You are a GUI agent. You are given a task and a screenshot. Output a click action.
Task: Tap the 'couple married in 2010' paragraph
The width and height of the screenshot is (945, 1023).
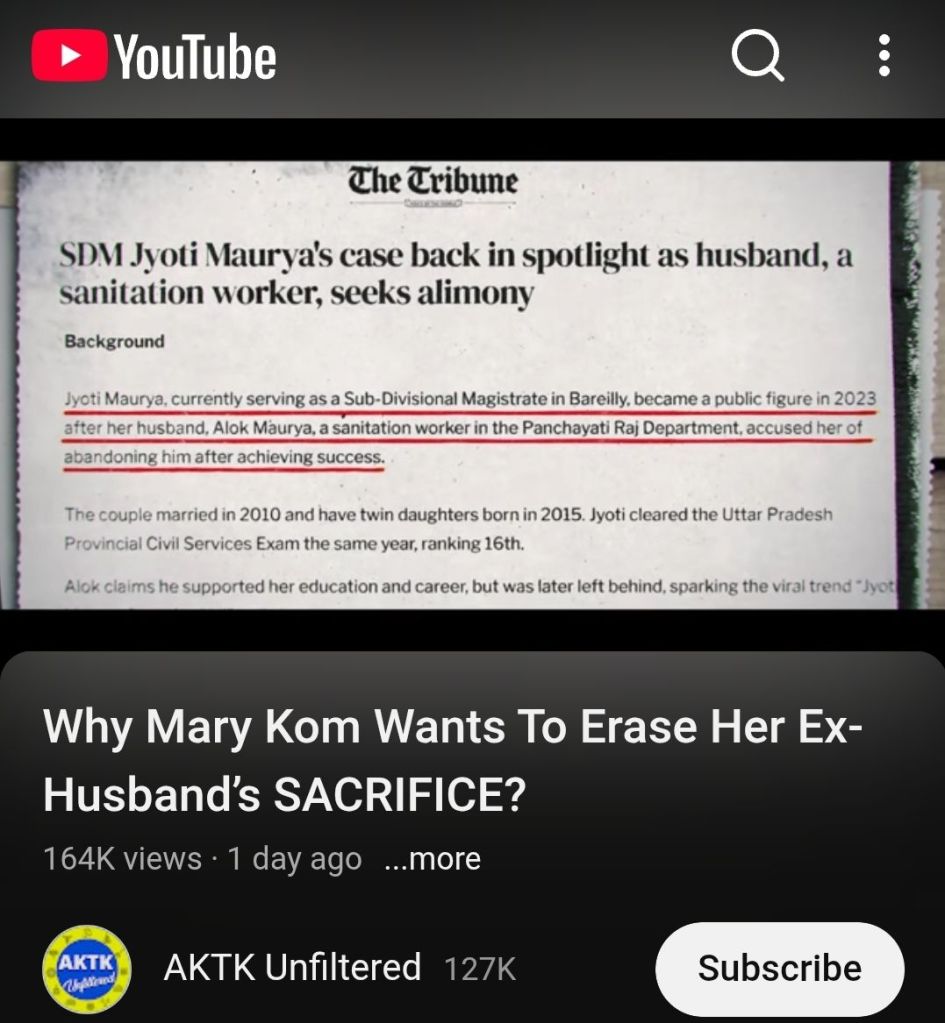(448, 528)
